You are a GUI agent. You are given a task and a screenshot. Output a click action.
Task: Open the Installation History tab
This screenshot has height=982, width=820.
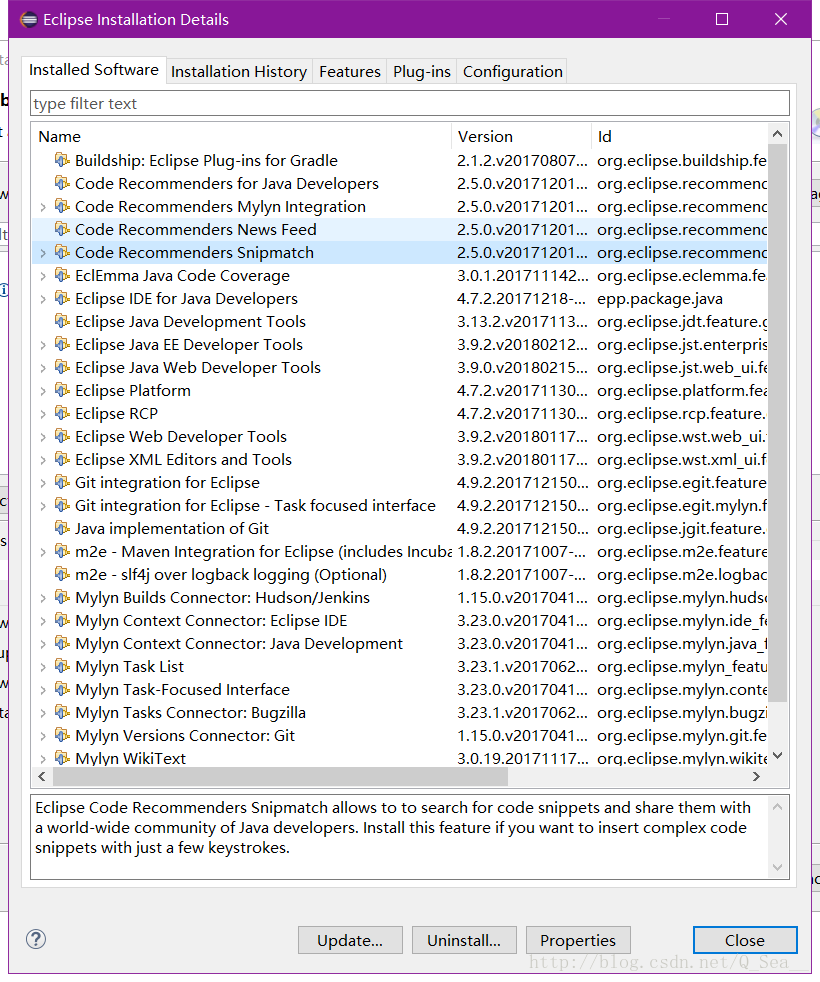[x=239, y=71]
